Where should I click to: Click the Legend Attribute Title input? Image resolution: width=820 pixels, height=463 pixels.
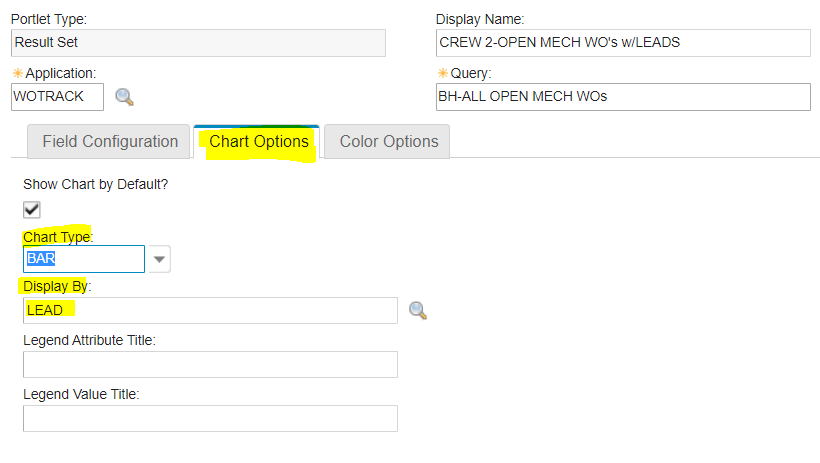click(x=210, y=365)
